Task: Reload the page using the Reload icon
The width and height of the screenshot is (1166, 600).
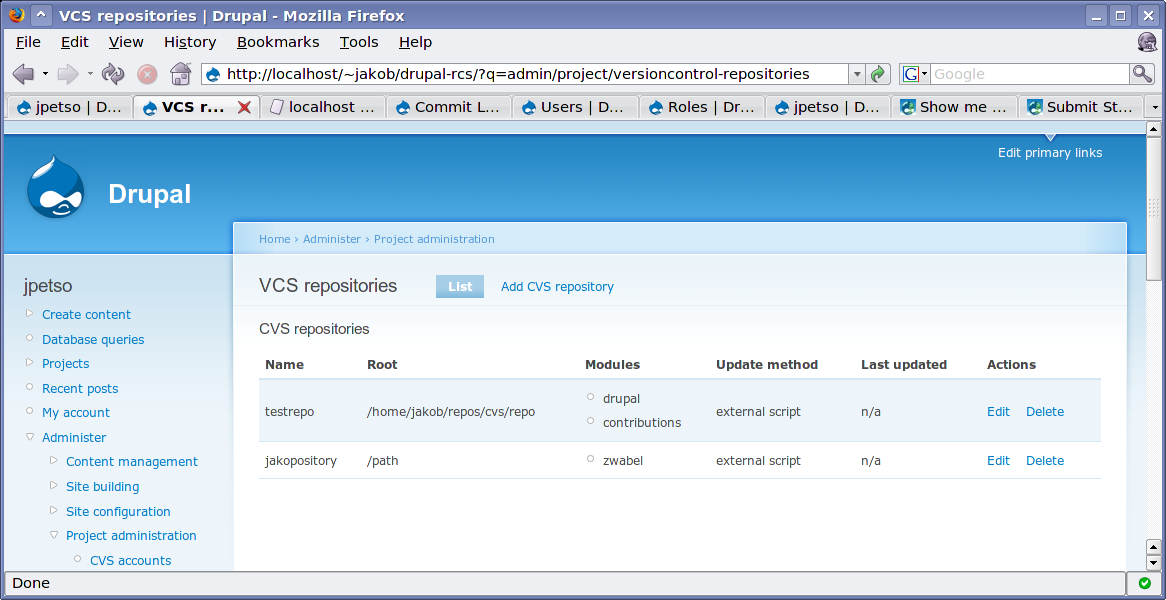Action: (x=112, y=73)
